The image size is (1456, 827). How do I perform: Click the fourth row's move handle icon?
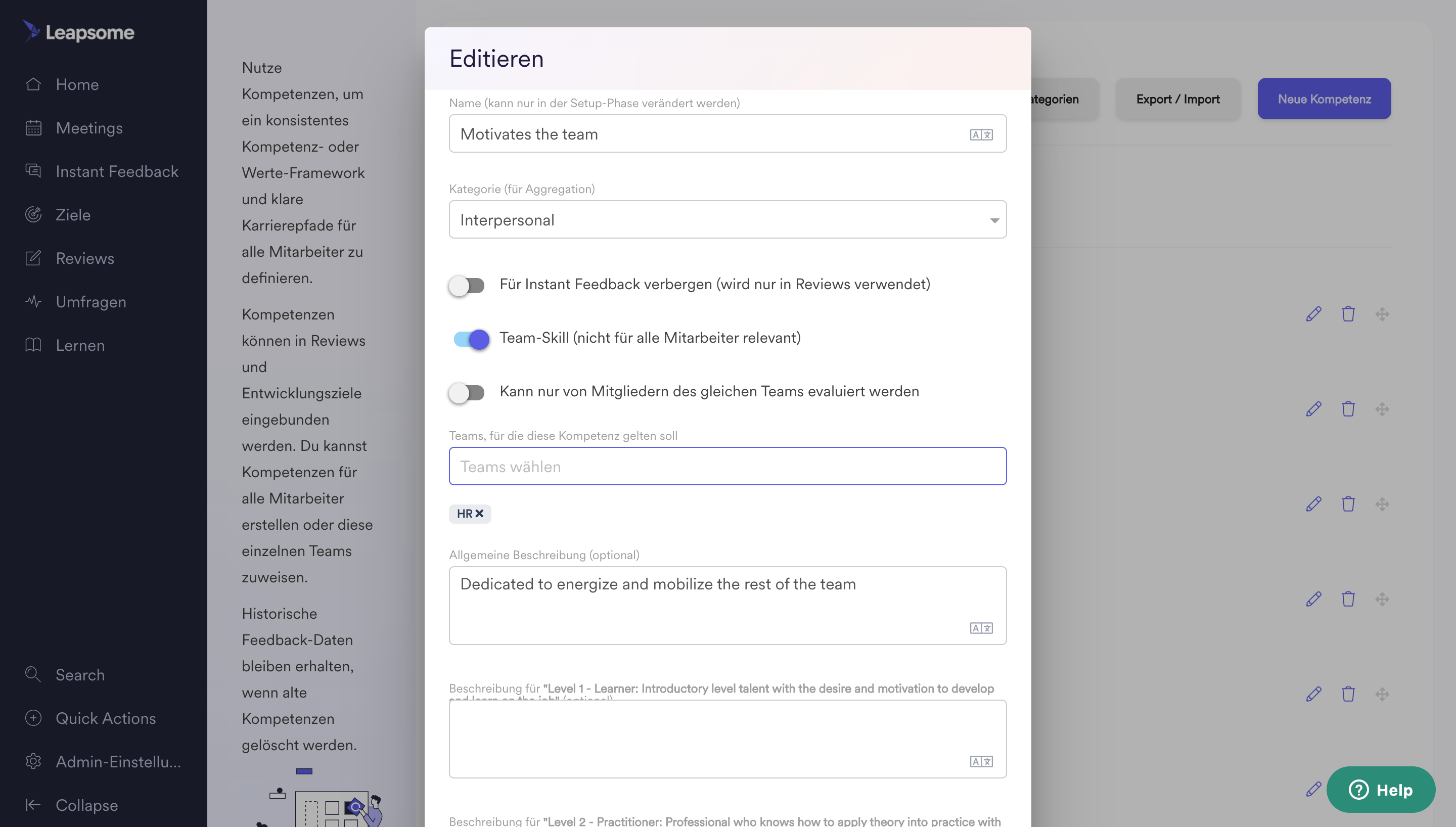(1382, 598)
